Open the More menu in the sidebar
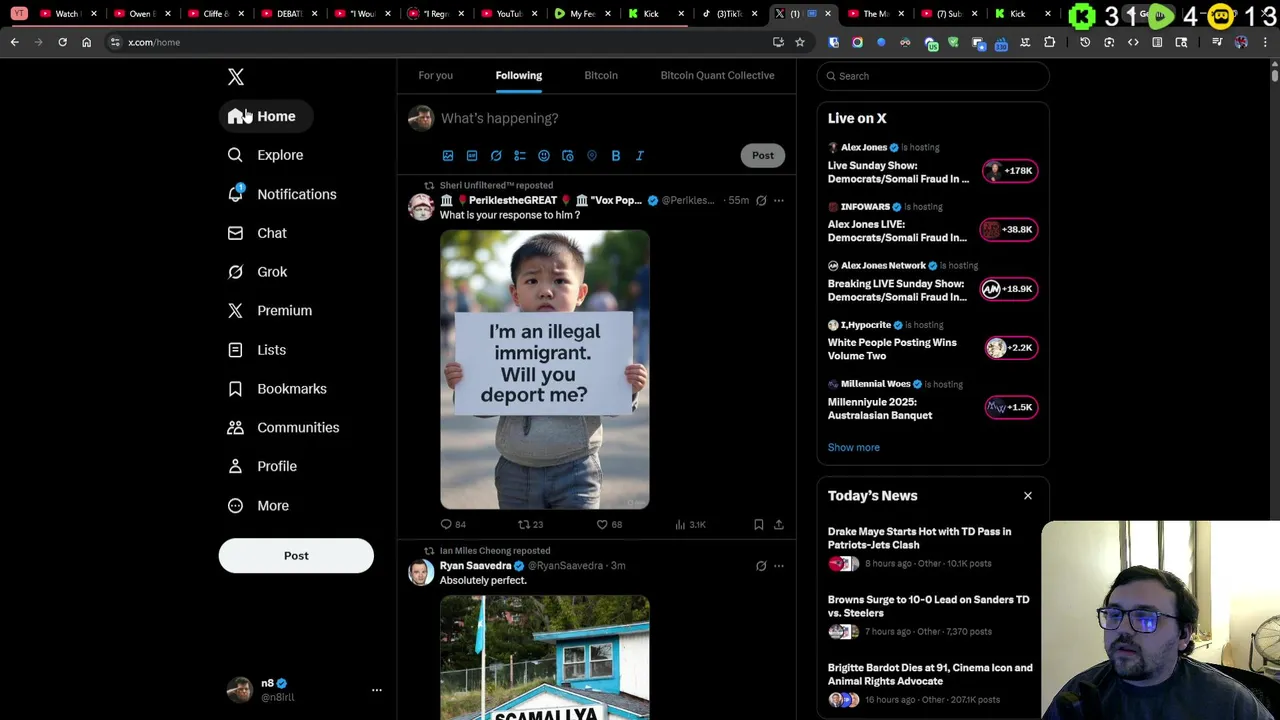 pyautogui.click(x=259, y=506)
